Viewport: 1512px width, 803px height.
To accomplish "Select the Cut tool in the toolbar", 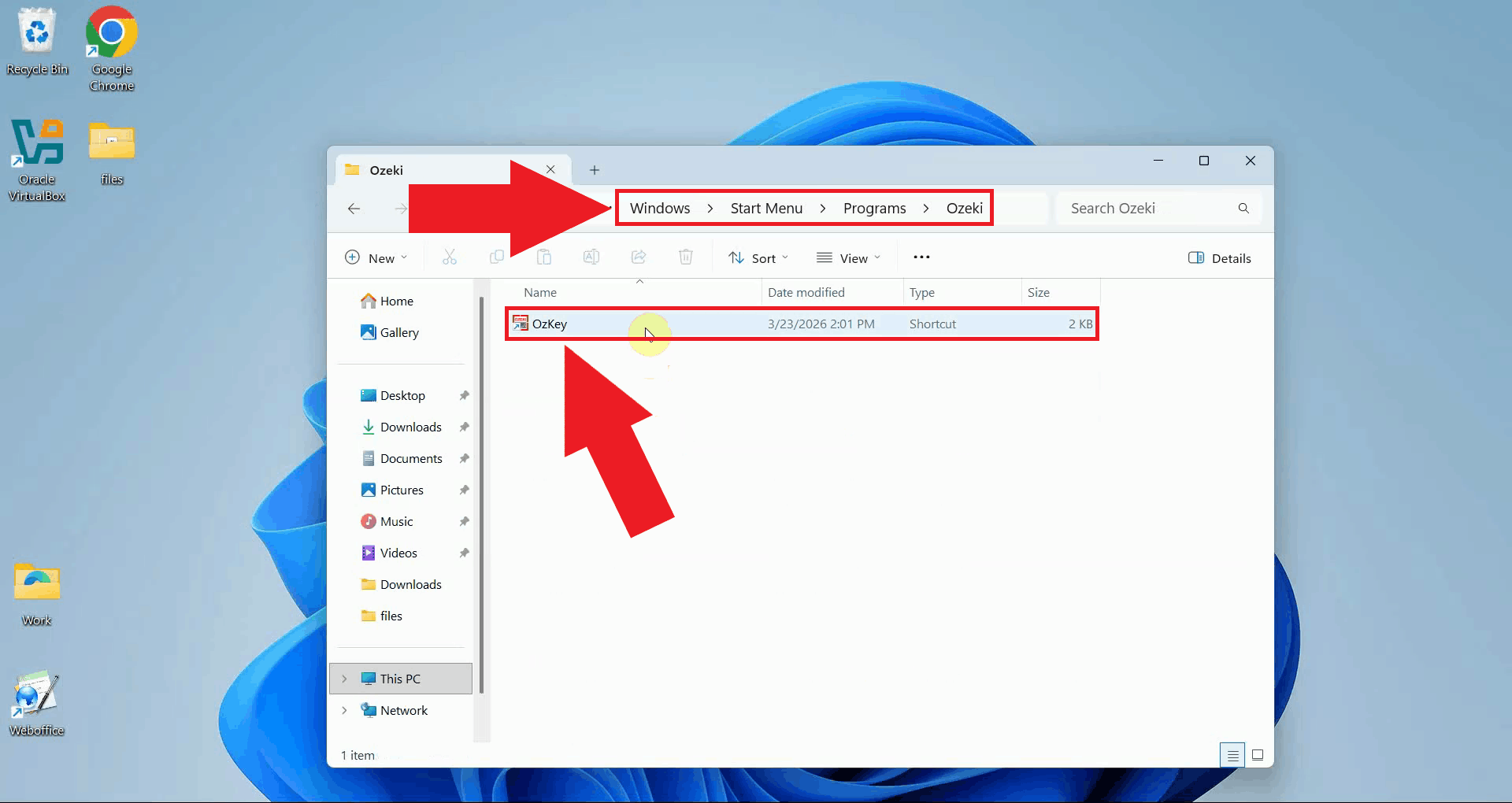I will point(449,257).
